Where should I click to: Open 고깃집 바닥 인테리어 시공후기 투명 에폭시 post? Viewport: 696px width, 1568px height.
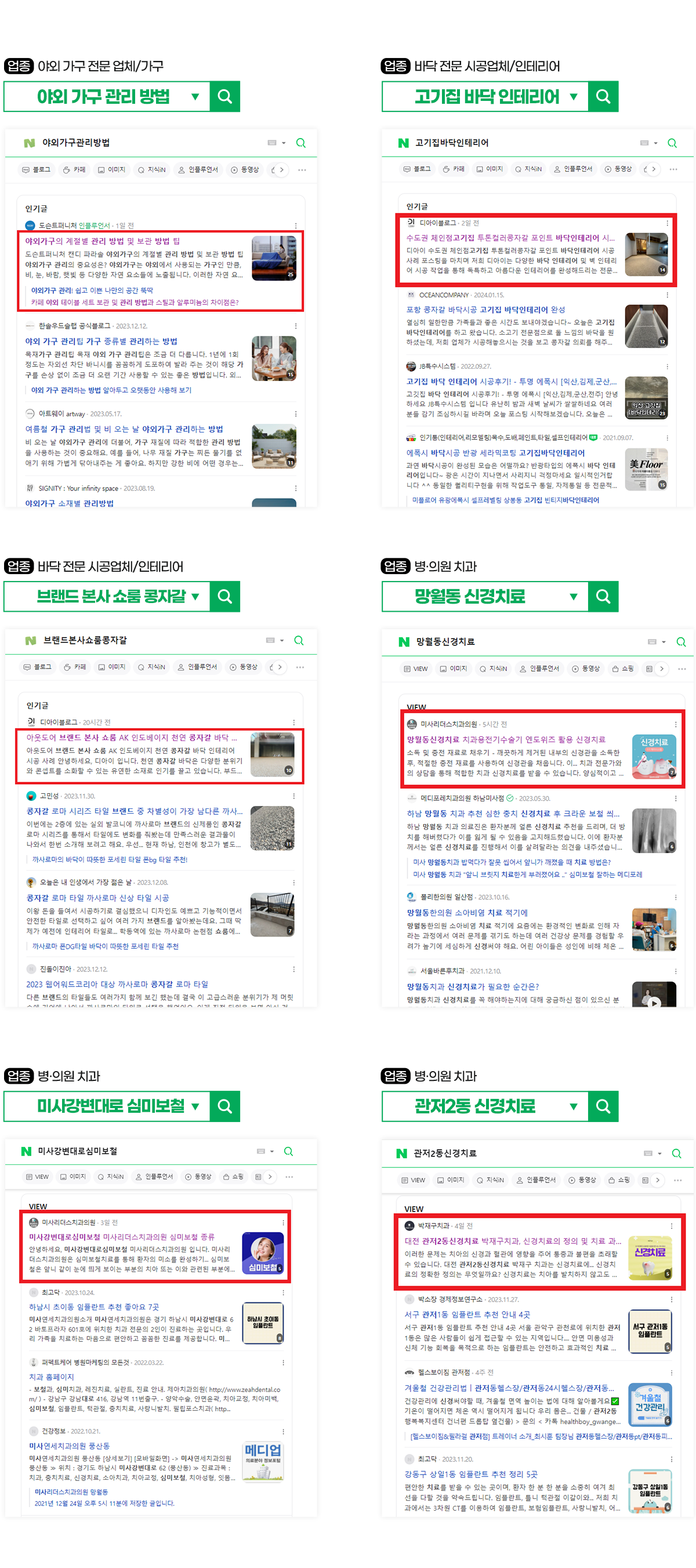pos(511,381)
